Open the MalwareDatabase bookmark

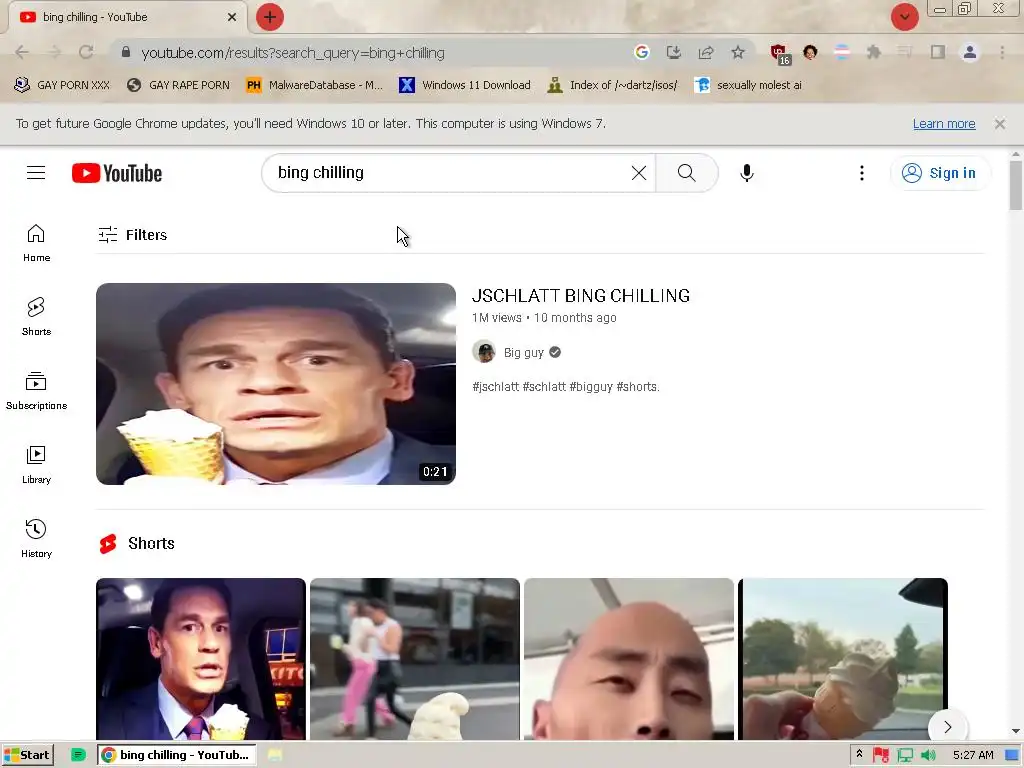click(314, 85)
